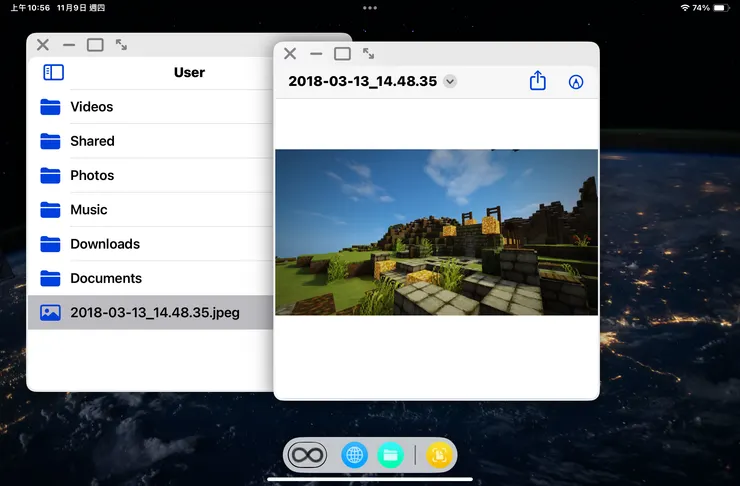Tap the multitasking three-dots at top

tap(370, 8)
